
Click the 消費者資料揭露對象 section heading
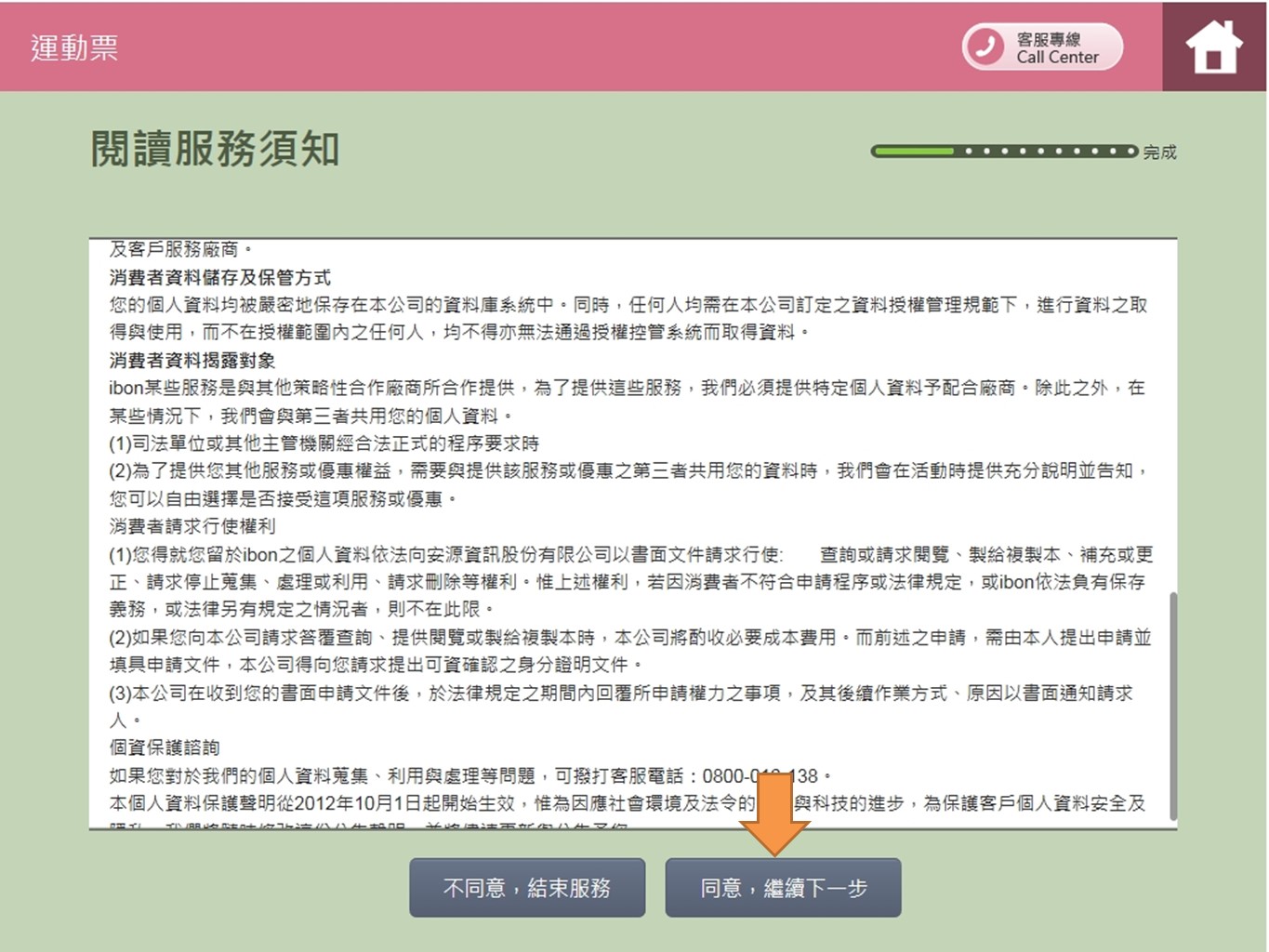[192, 361]
